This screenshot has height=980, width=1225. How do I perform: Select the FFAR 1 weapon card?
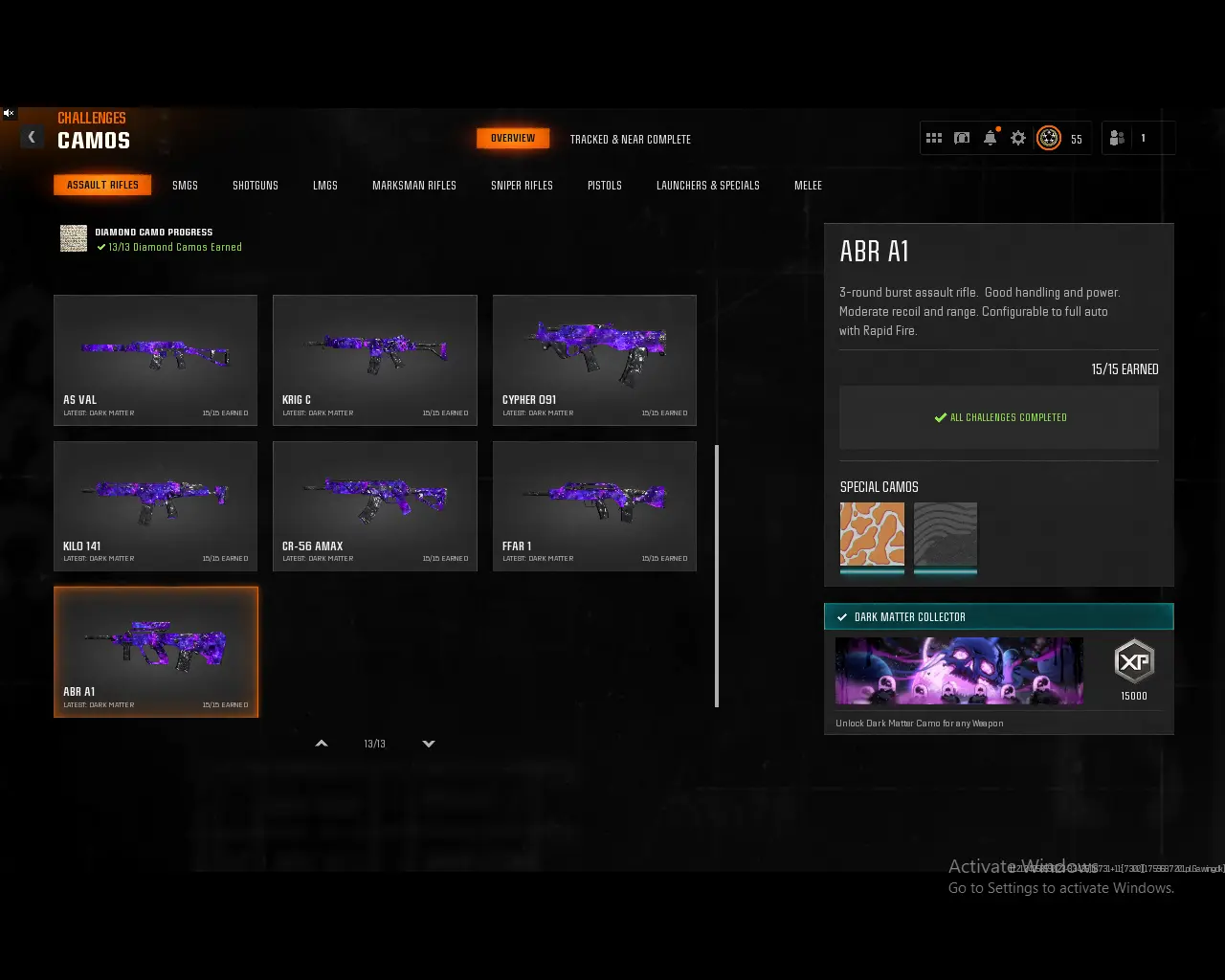(x=594, y=506)
